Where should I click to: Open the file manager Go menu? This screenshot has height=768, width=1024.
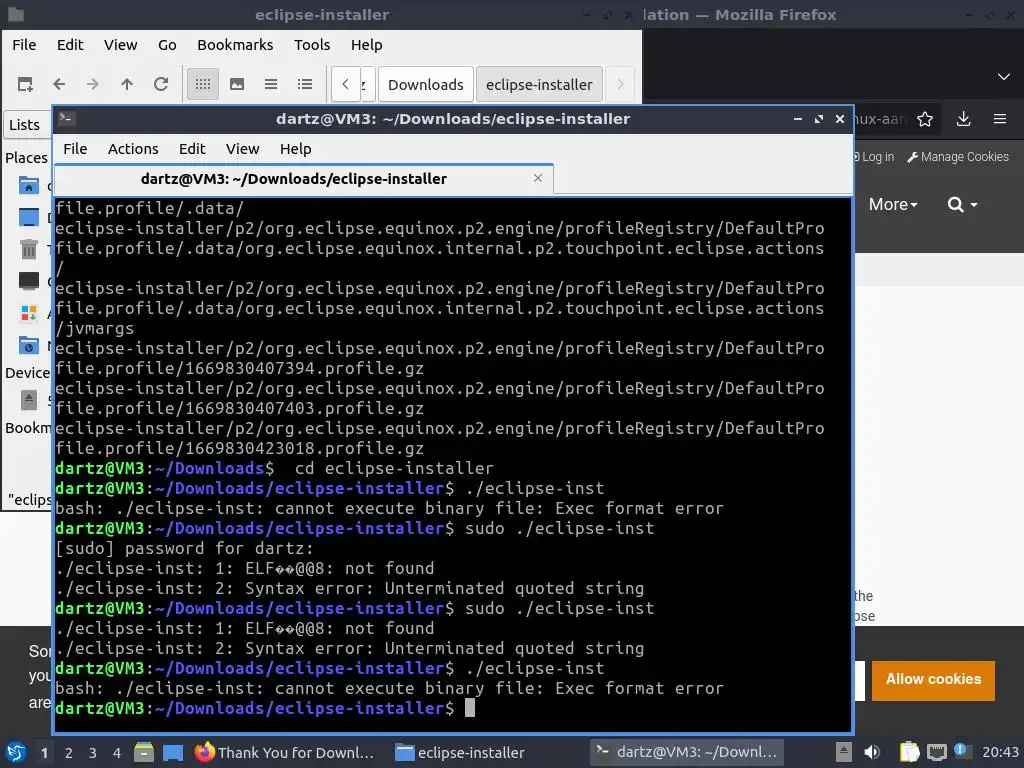tap(167, 45)
